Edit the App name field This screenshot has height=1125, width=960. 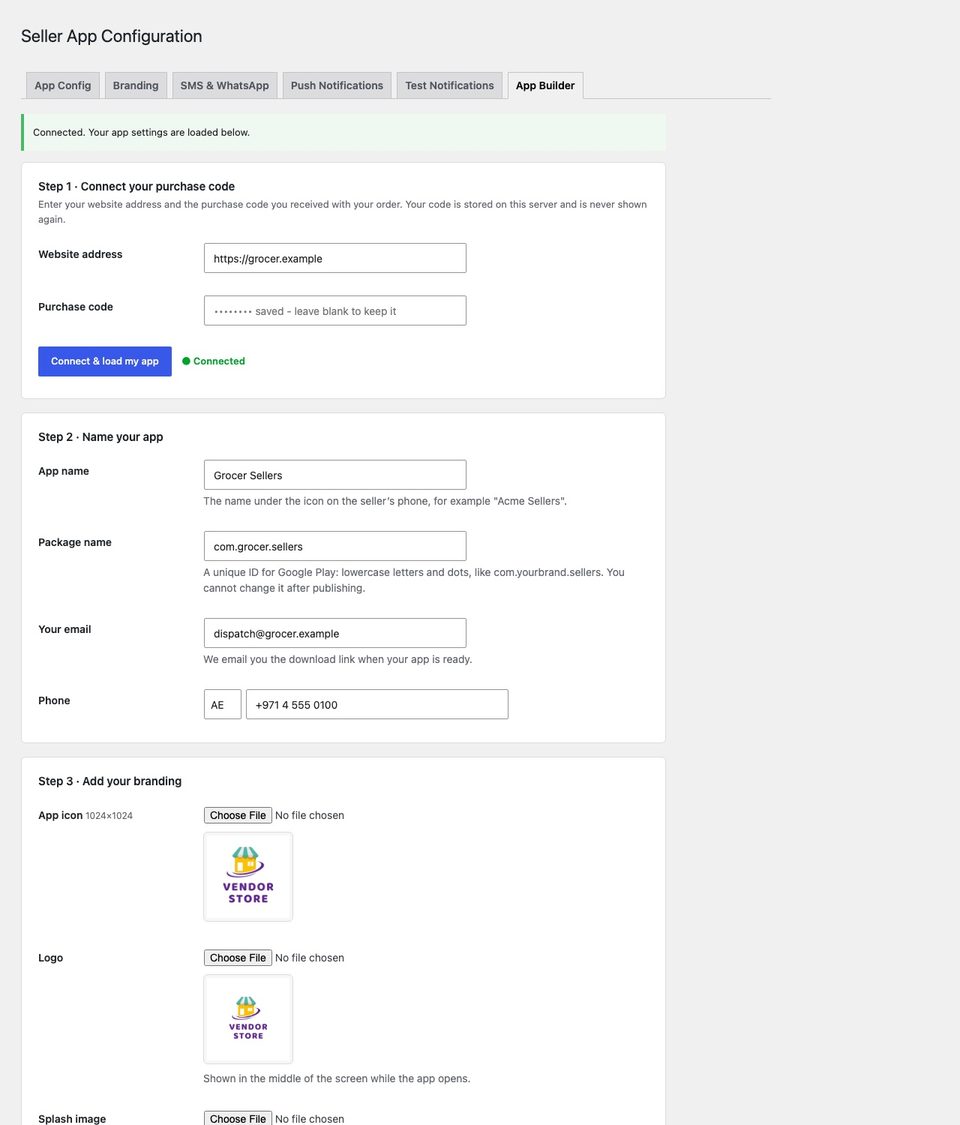coord(335,475)
